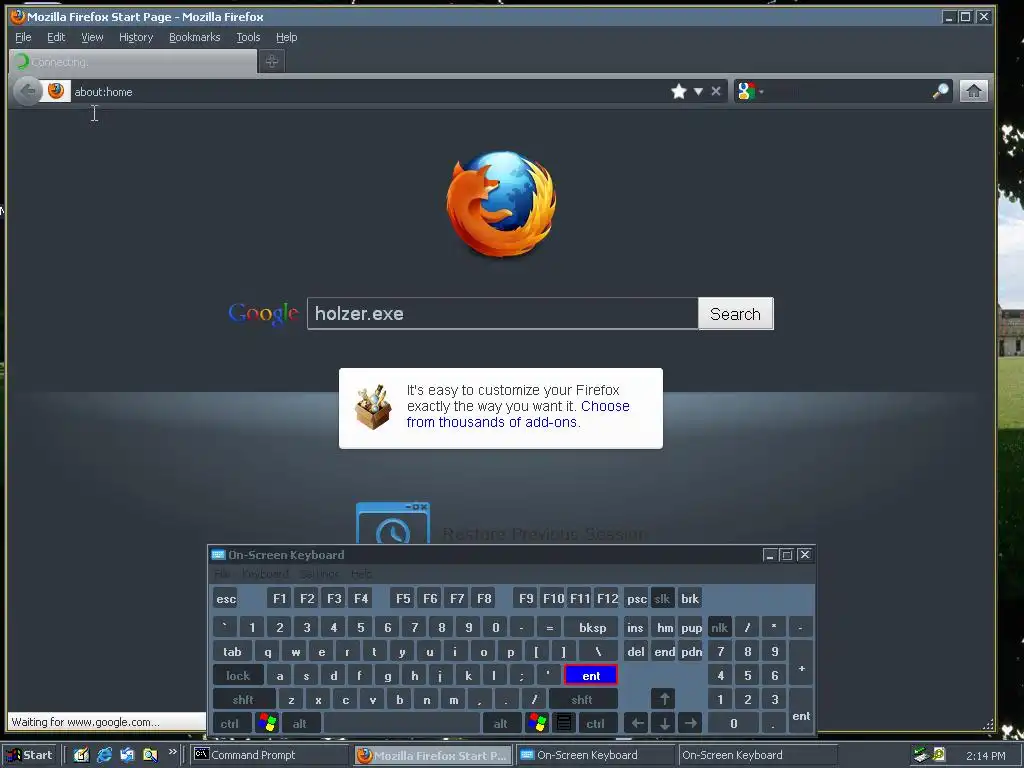Click the Restore Previous Session clock icon
The width and height of the screenshot is (1024, 768).
[392, 522]
